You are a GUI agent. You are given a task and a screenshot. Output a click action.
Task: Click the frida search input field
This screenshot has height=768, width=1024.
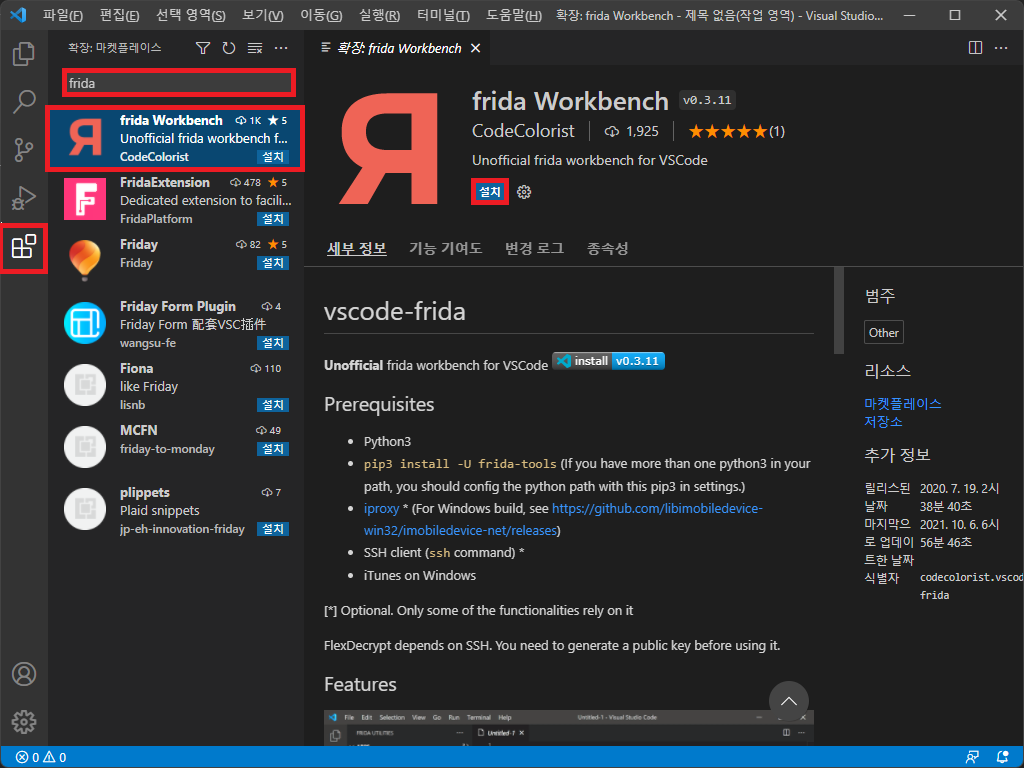pos(178,83)
